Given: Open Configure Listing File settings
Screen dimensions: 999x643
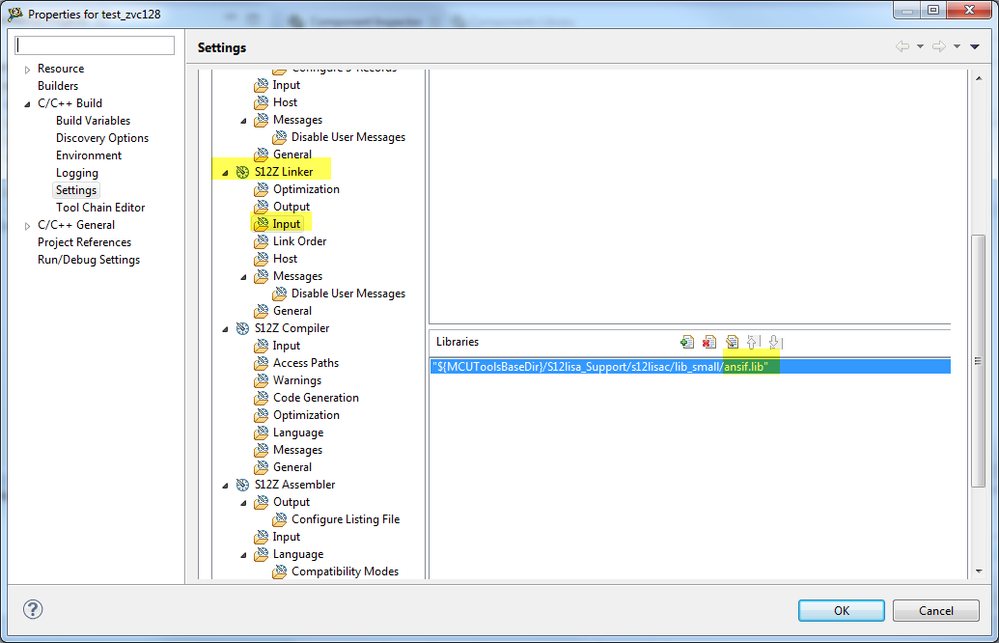Looking at the screenshot, I should click(345, 519).
